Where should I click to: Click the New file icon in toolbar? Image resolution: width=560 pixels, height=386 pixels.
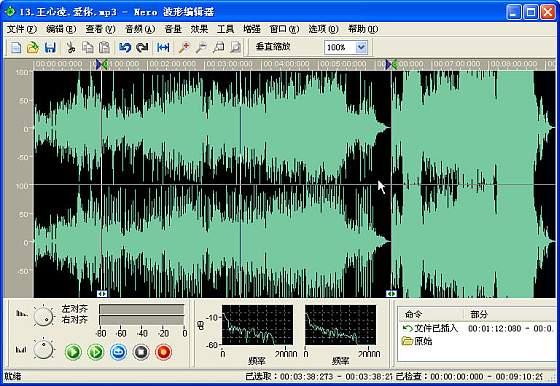pyautogui.click(x=16, y=47)
